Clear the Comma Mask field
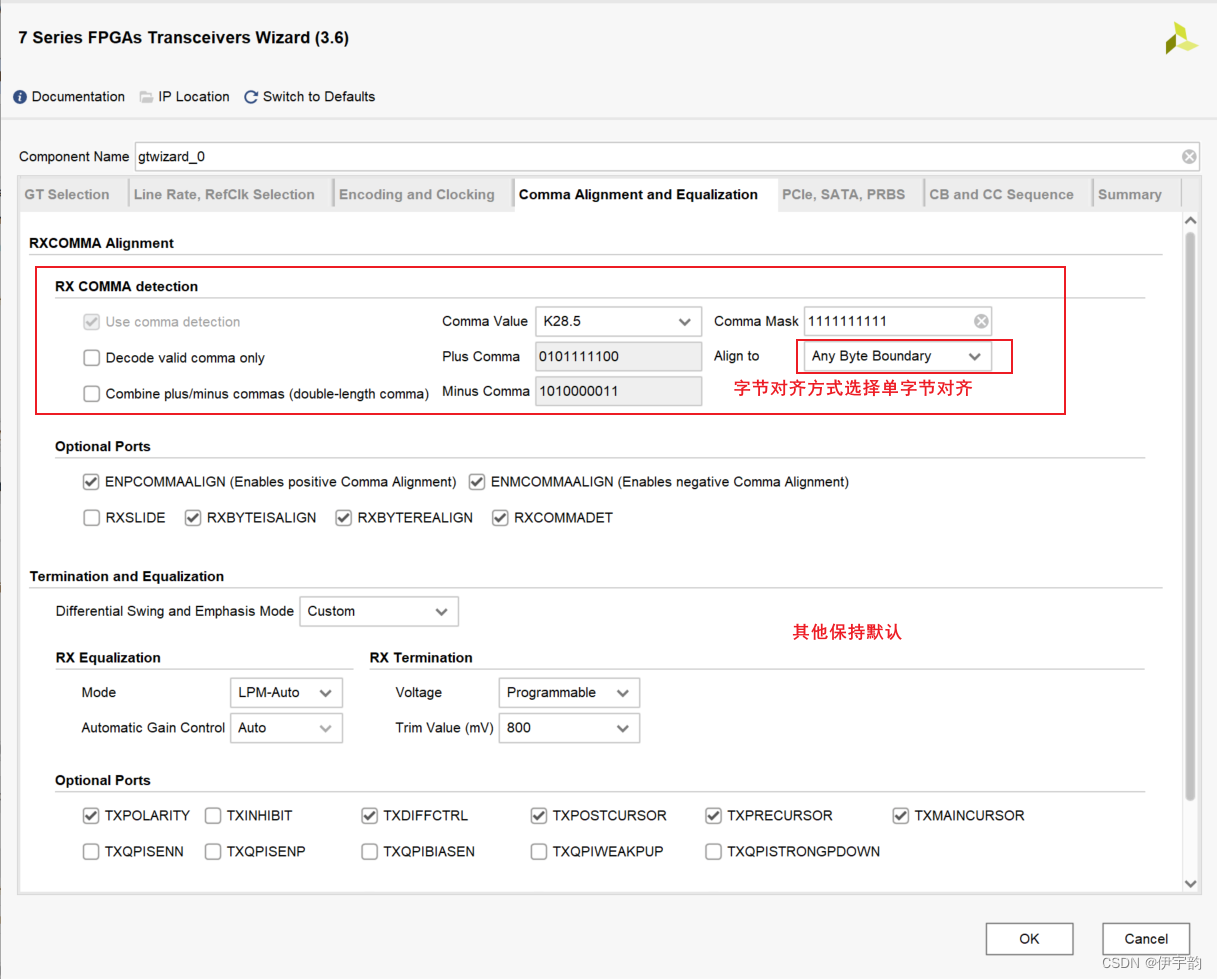This screenshot has width=1217, height=979. pos(981,321)
